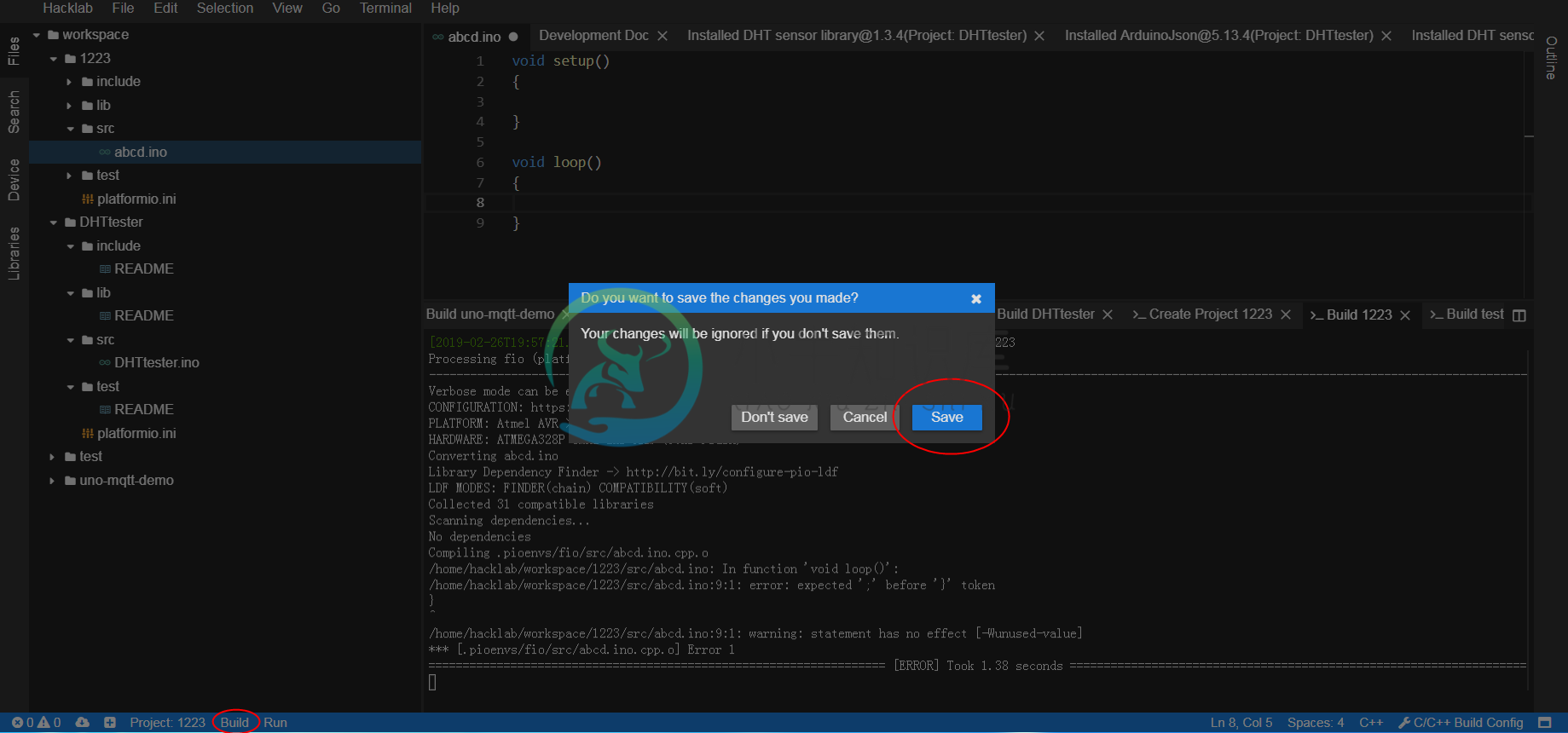Expand the include folder under 1223

[70, 82]
